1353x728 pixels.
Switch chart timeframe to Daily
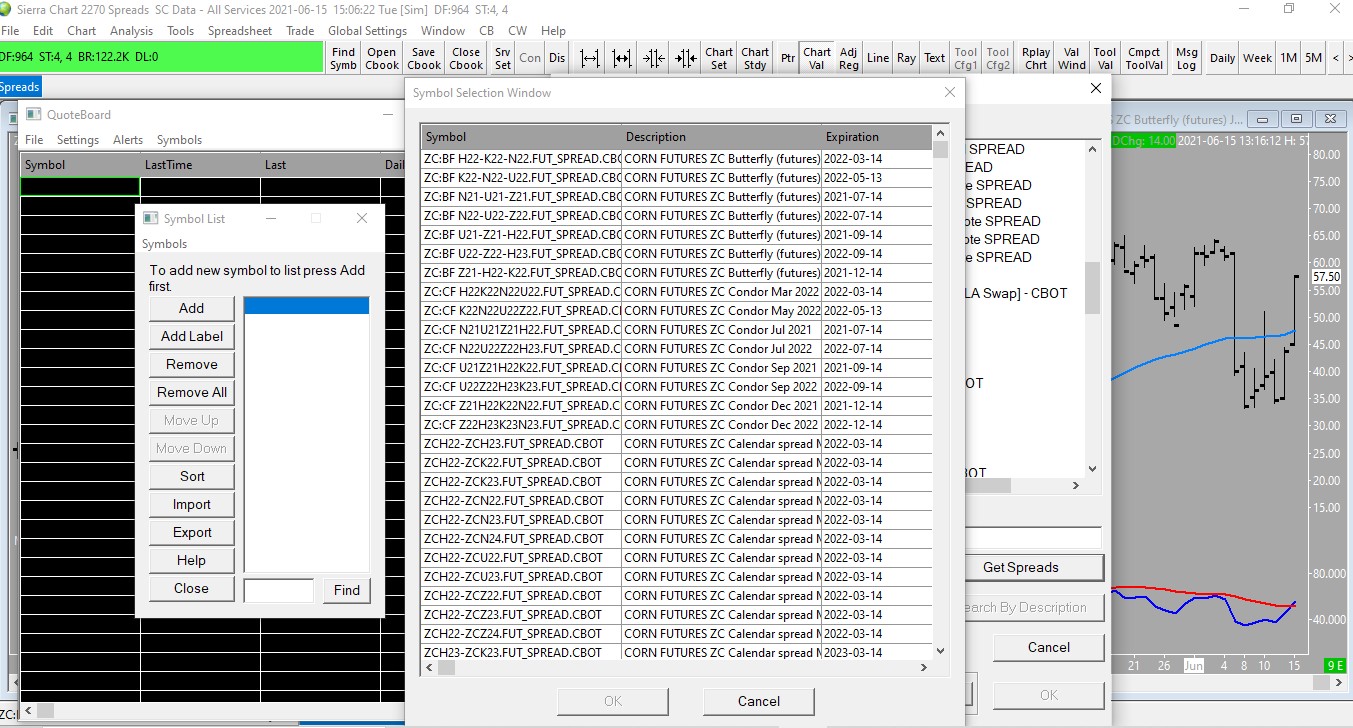tap(1222, 58)
